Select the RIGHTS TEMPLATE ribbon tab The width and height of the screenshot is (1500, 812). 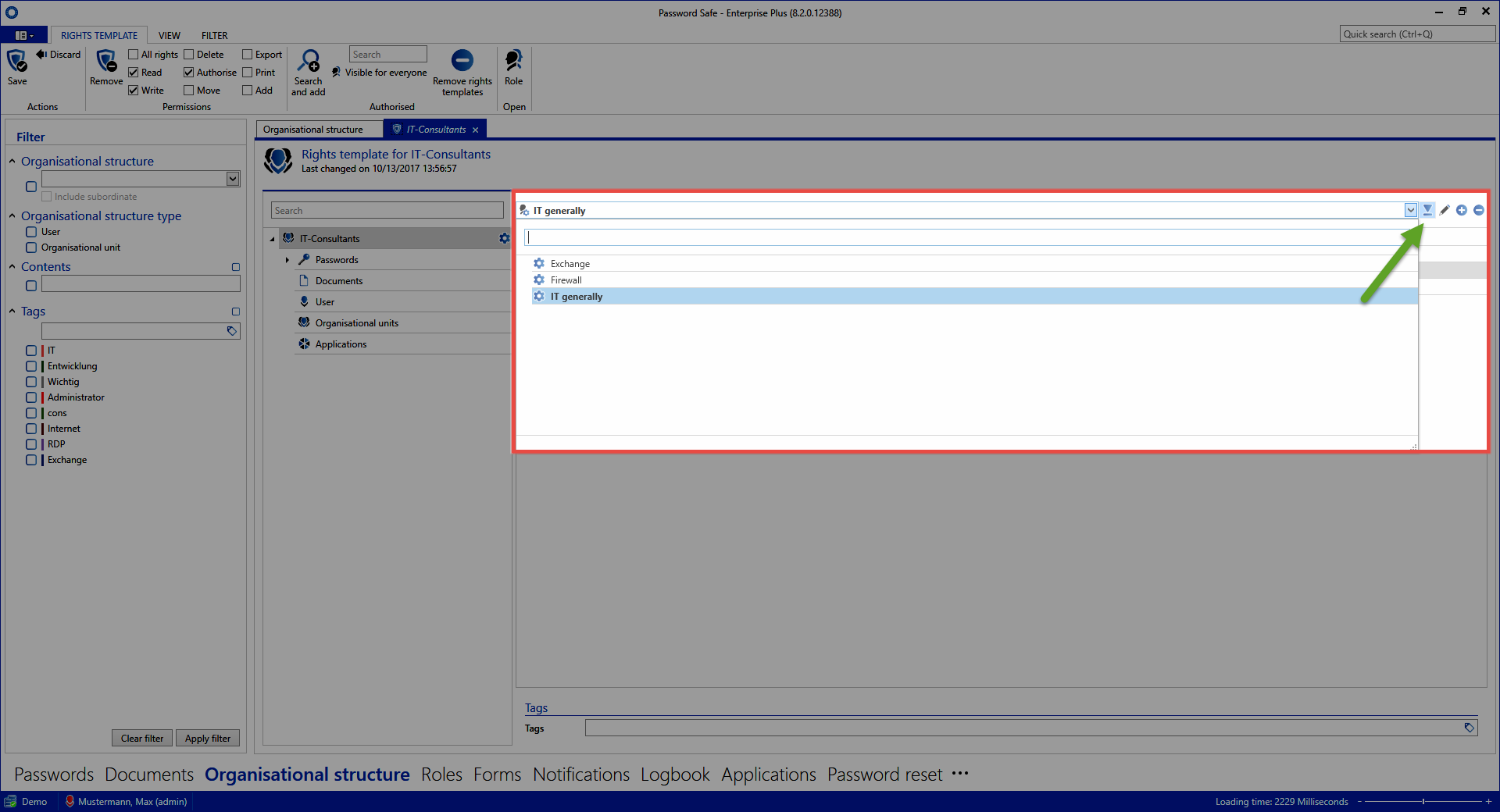(x=99, y=36)
